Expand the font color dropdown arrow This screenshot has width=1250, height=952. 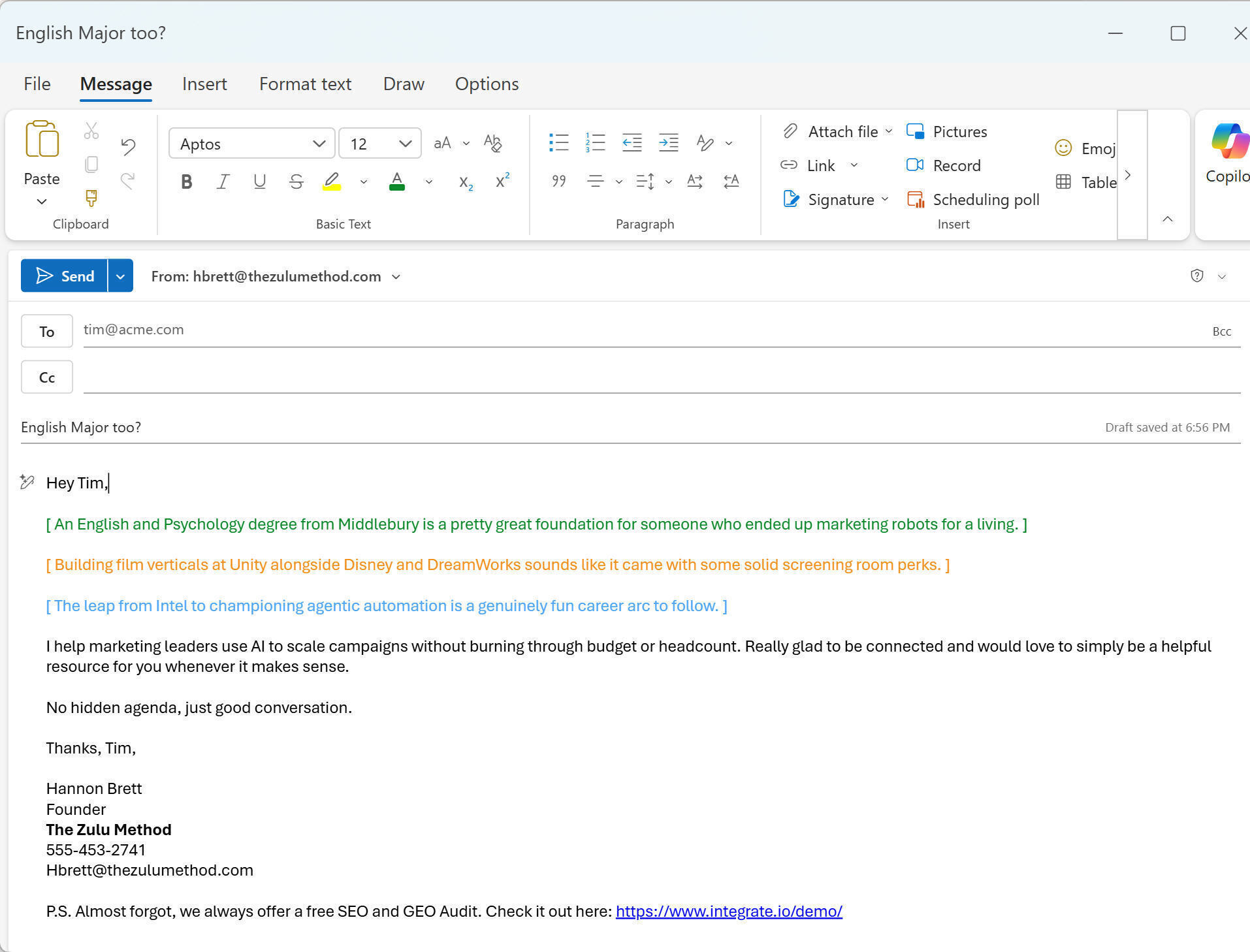coord(429,182)
